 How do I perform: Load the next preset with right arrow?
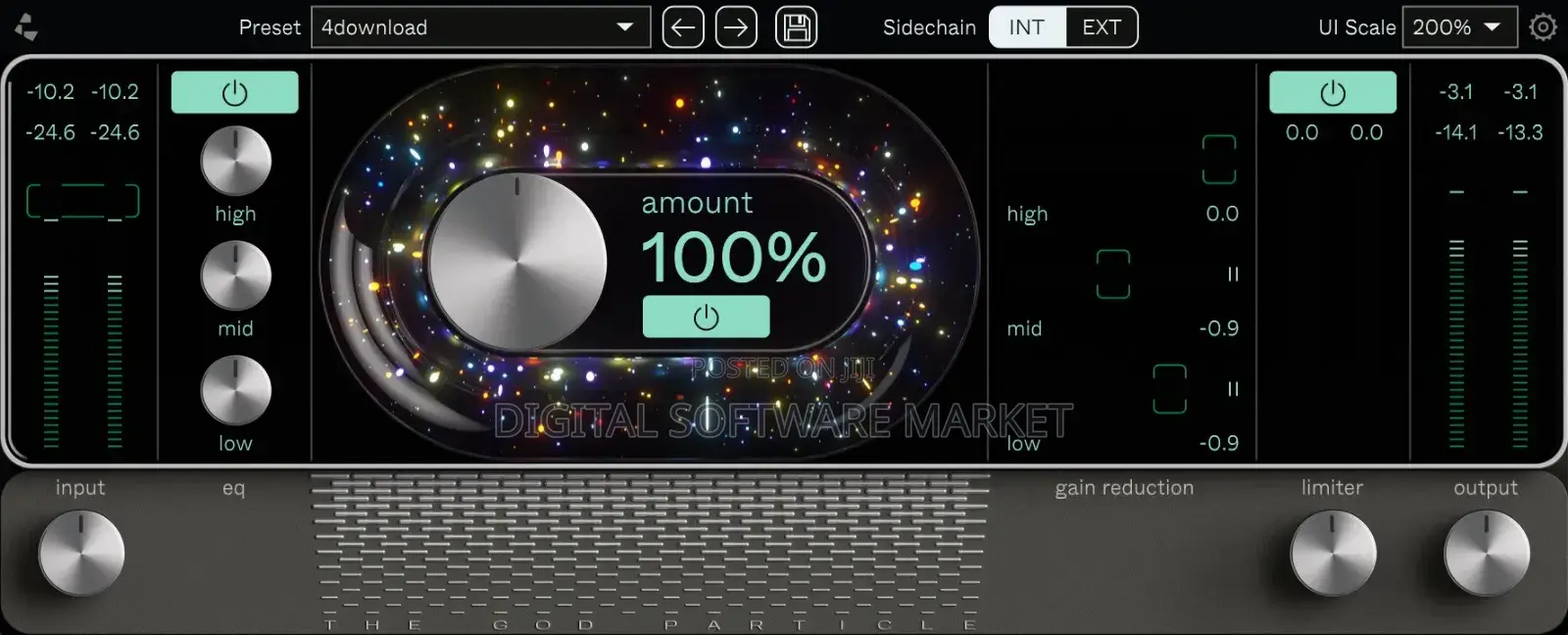(x=736, y=27)
